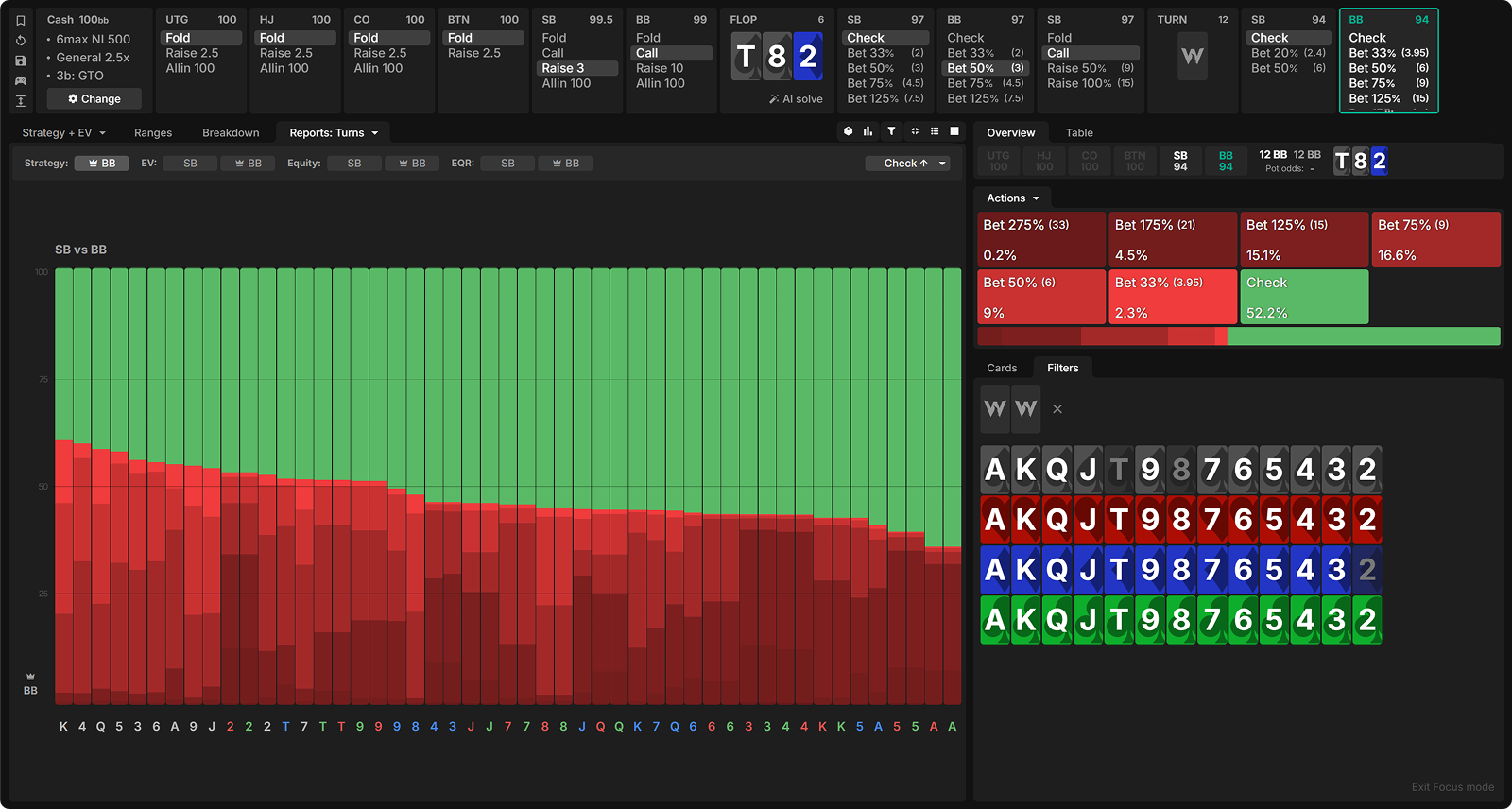This screenshot has width=1512, height=809.
Task: Open the Strategy + EV dropdown
Action: pos(63,133)
